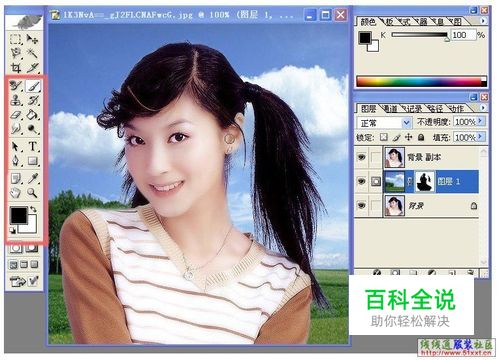Open Color palette flyout menu arrow
This screenshot has width=499, height=360.
coord(483,21)
